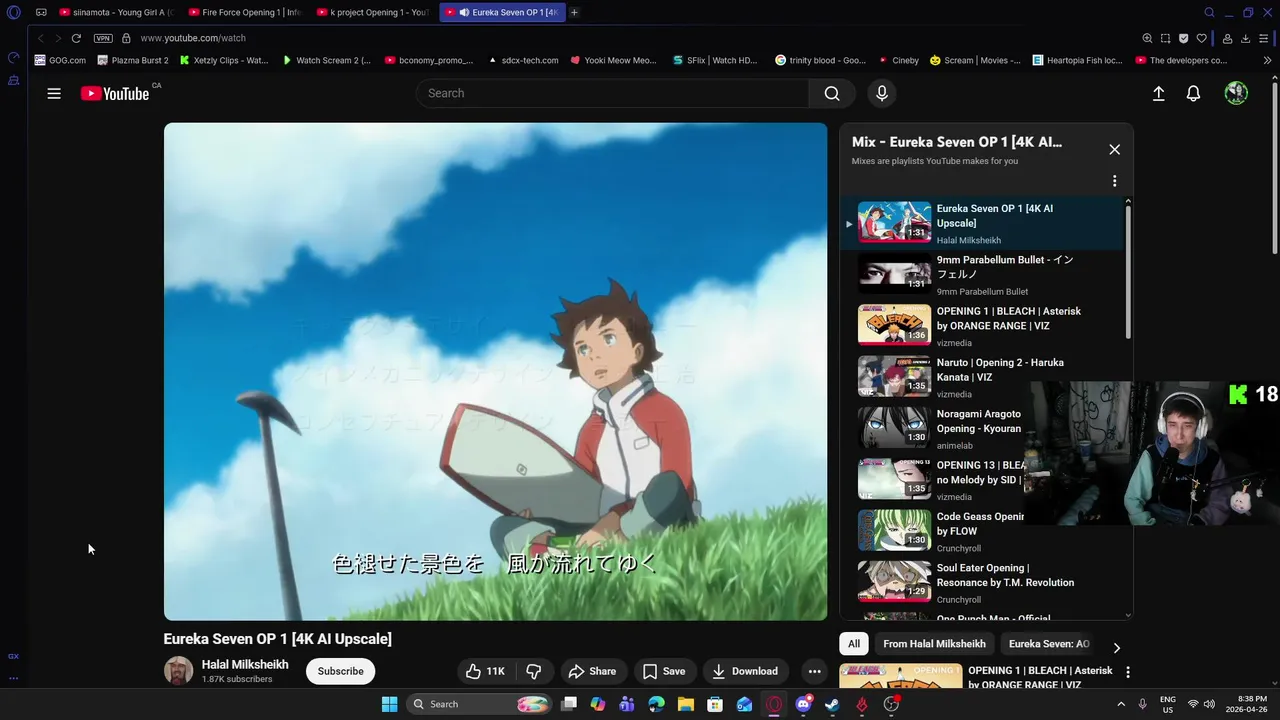Open the taskbar clock and date
This screenshot has height=720, width=1280.
tap(1252, 704)
